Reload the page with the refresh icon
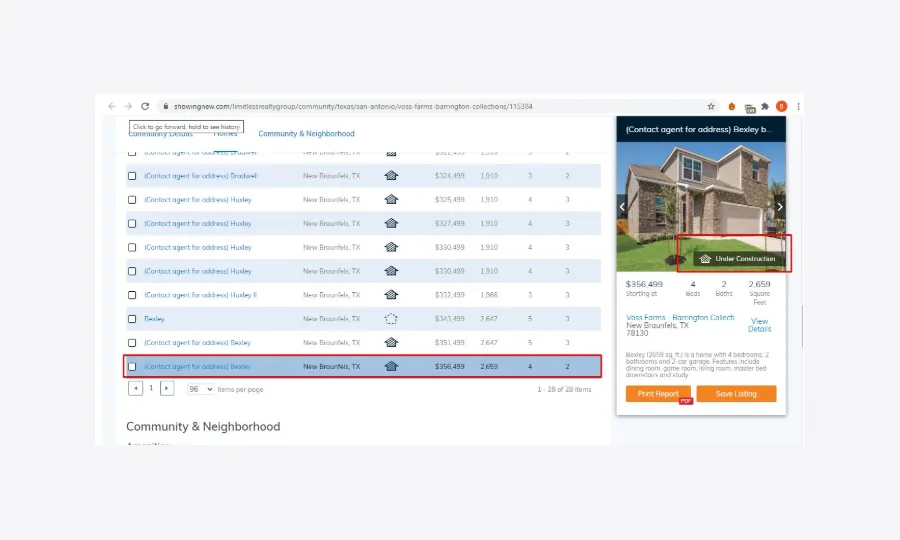This screenshot has height=540, width=900. pos(145,106)
